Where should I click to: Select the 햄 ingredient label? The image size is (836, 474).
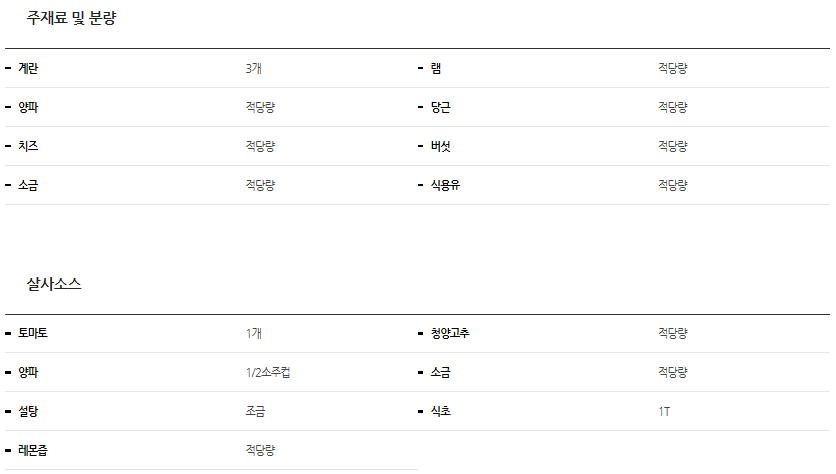coord(436,69)
